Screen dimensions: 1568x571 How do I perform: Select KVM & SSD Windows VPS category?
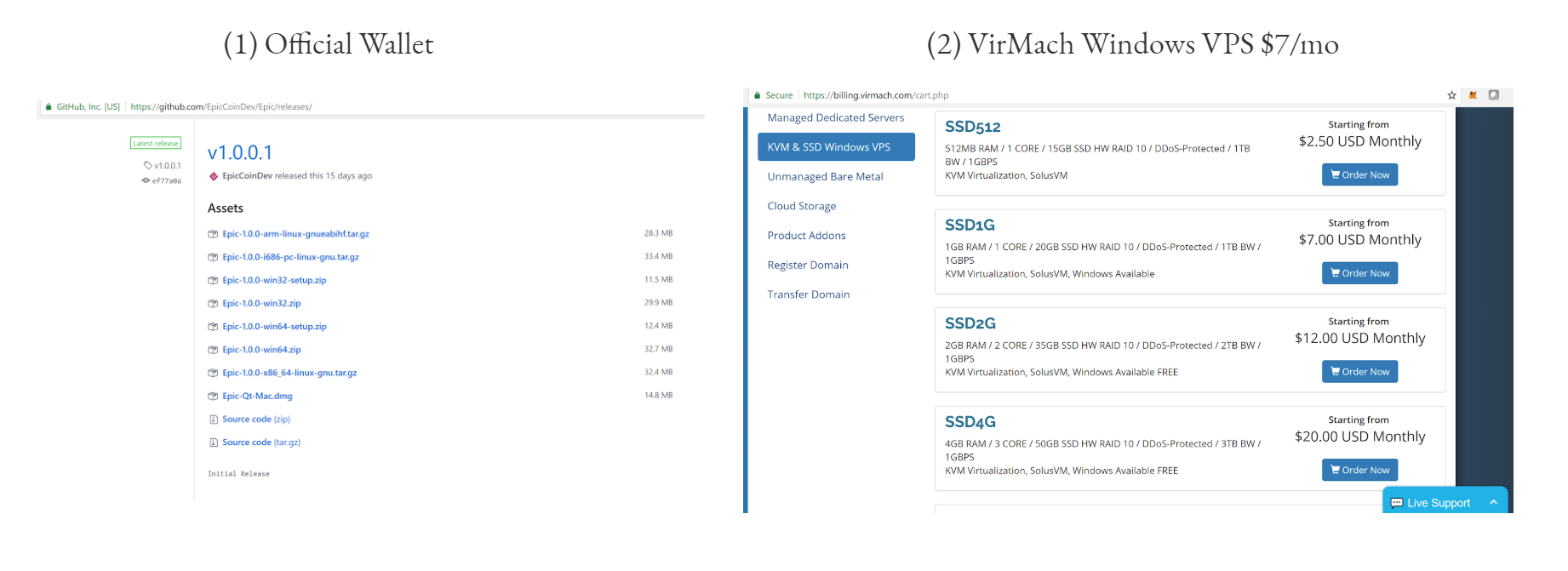pos(836,146)
